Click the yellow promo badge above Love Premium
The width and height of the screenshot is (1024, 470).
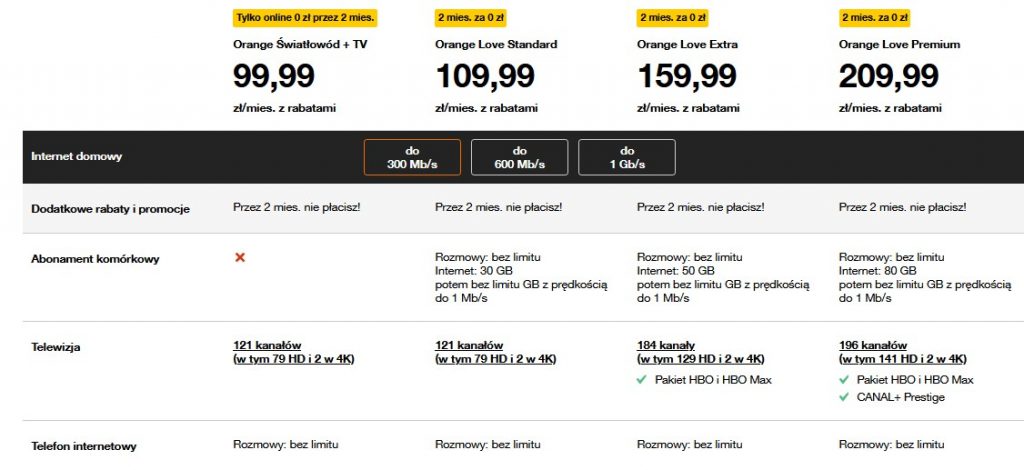tap(874, 18)
